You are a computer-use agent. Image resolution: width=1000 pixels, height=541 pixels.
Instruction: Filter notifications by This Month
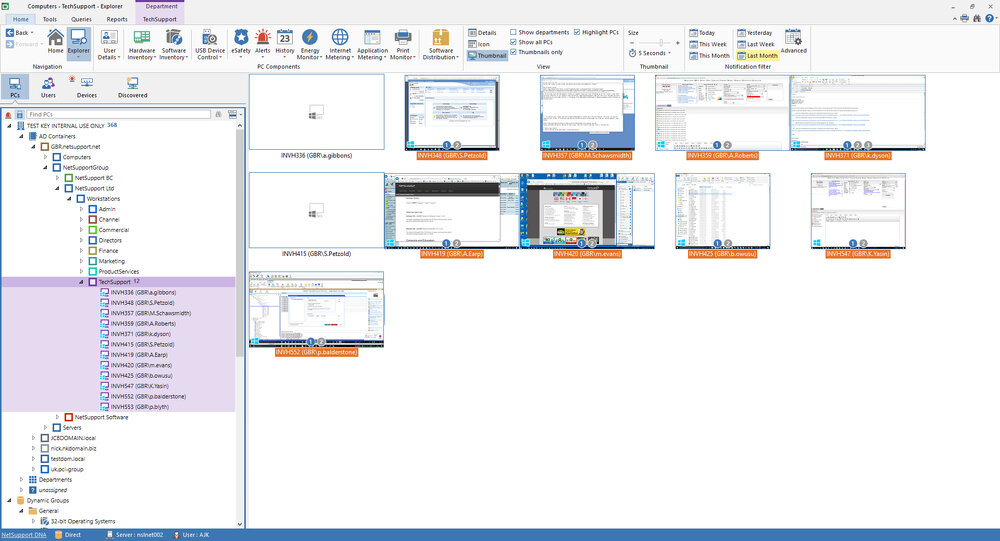pos(709,56)
